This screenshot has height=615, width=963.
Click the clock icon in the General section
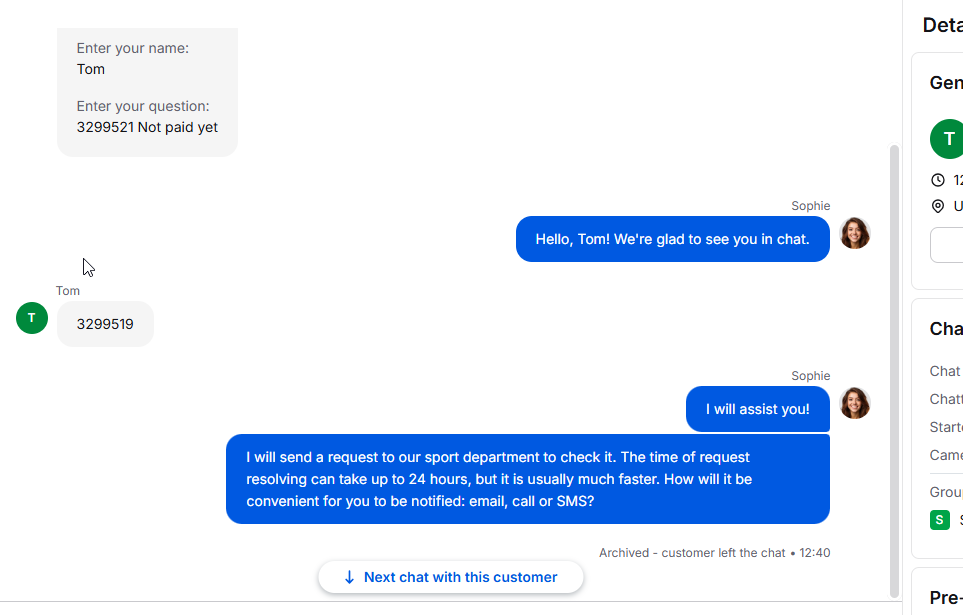938,180
